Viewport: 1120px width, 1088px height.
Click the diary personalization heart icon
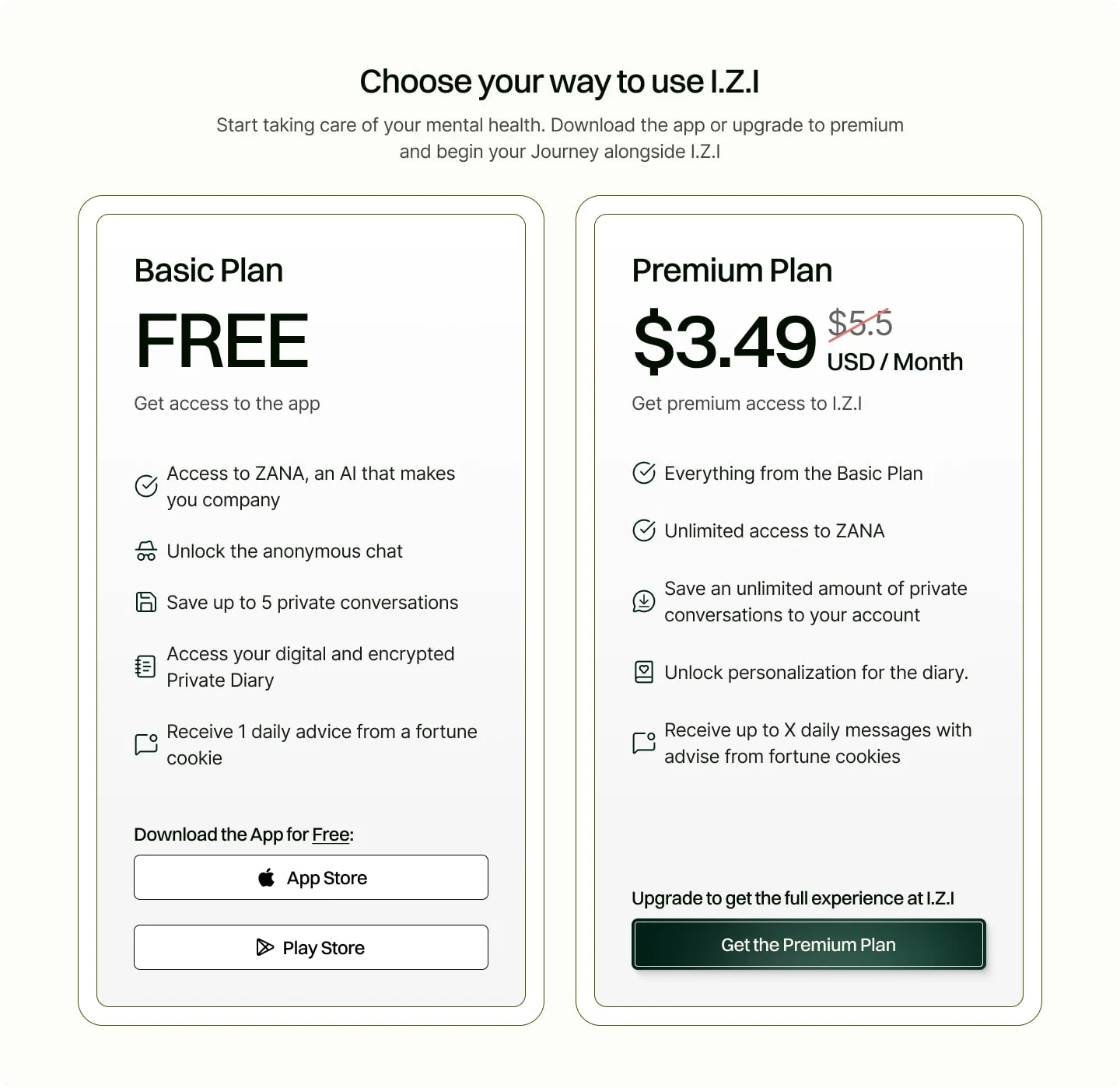(644, 672)
